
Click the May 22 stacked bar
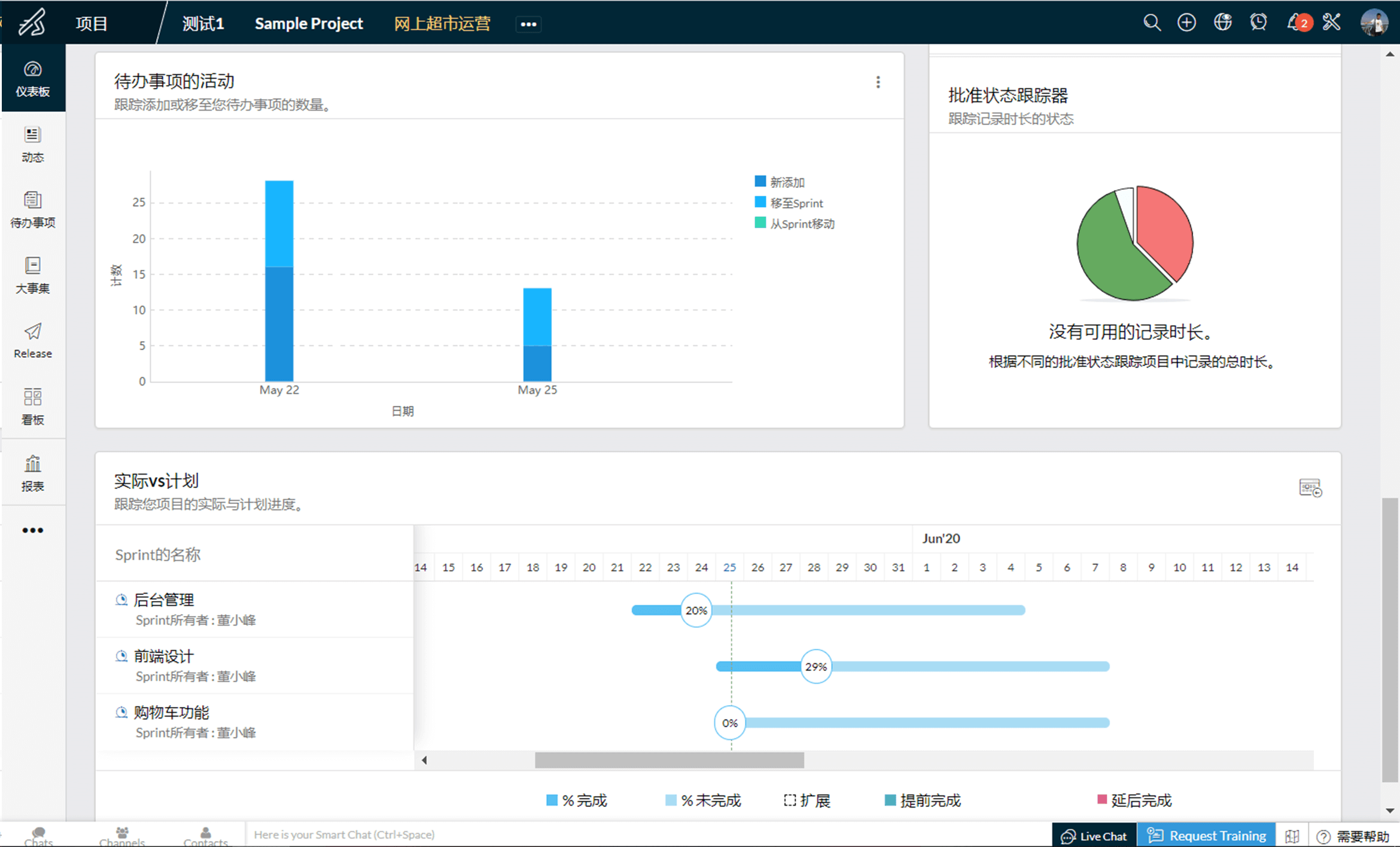pos(279,281)
